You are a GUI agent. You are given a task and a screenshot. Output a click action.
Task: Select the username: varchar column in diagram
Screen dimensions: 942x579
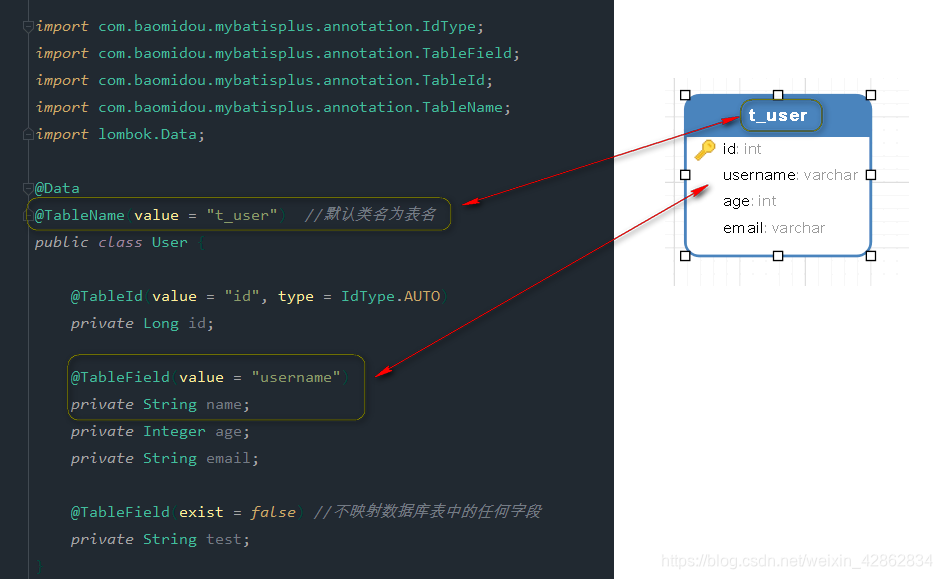point(791,175)
